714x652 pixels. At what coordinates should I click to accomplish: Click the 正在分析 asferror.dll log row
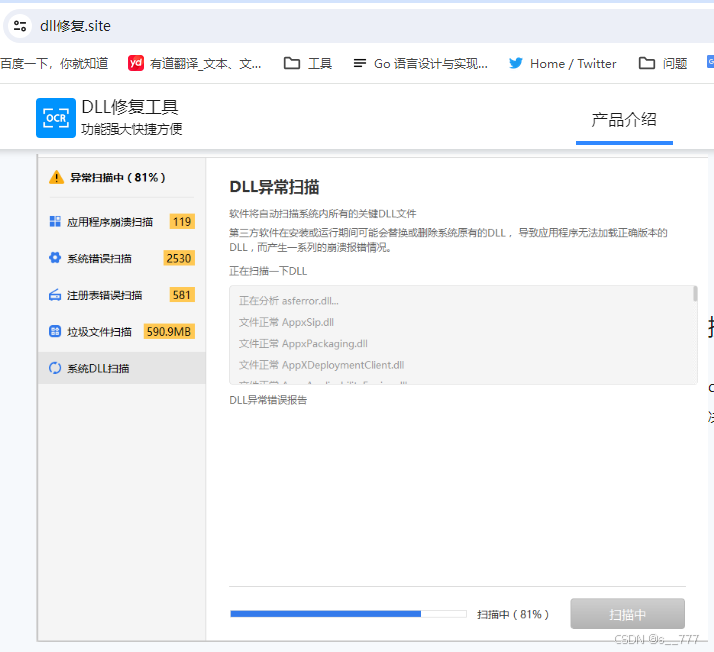[289, 301]
